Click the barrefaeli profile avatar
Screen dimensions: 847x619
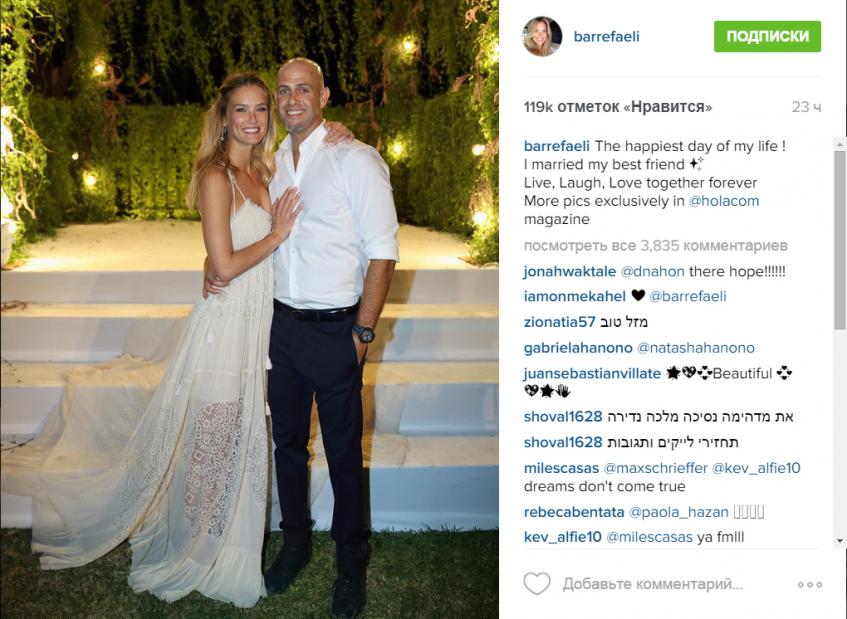(542, 36)
